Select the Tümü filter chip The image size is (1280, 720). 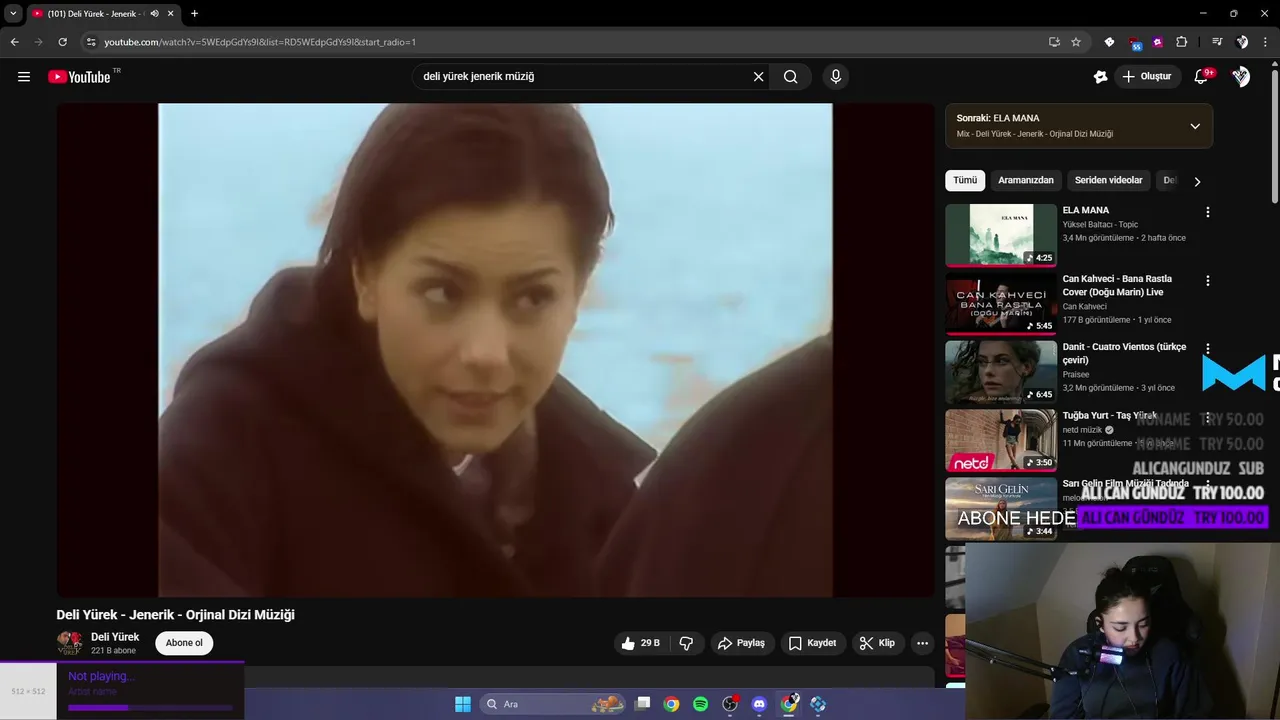[x=965, y=181]
